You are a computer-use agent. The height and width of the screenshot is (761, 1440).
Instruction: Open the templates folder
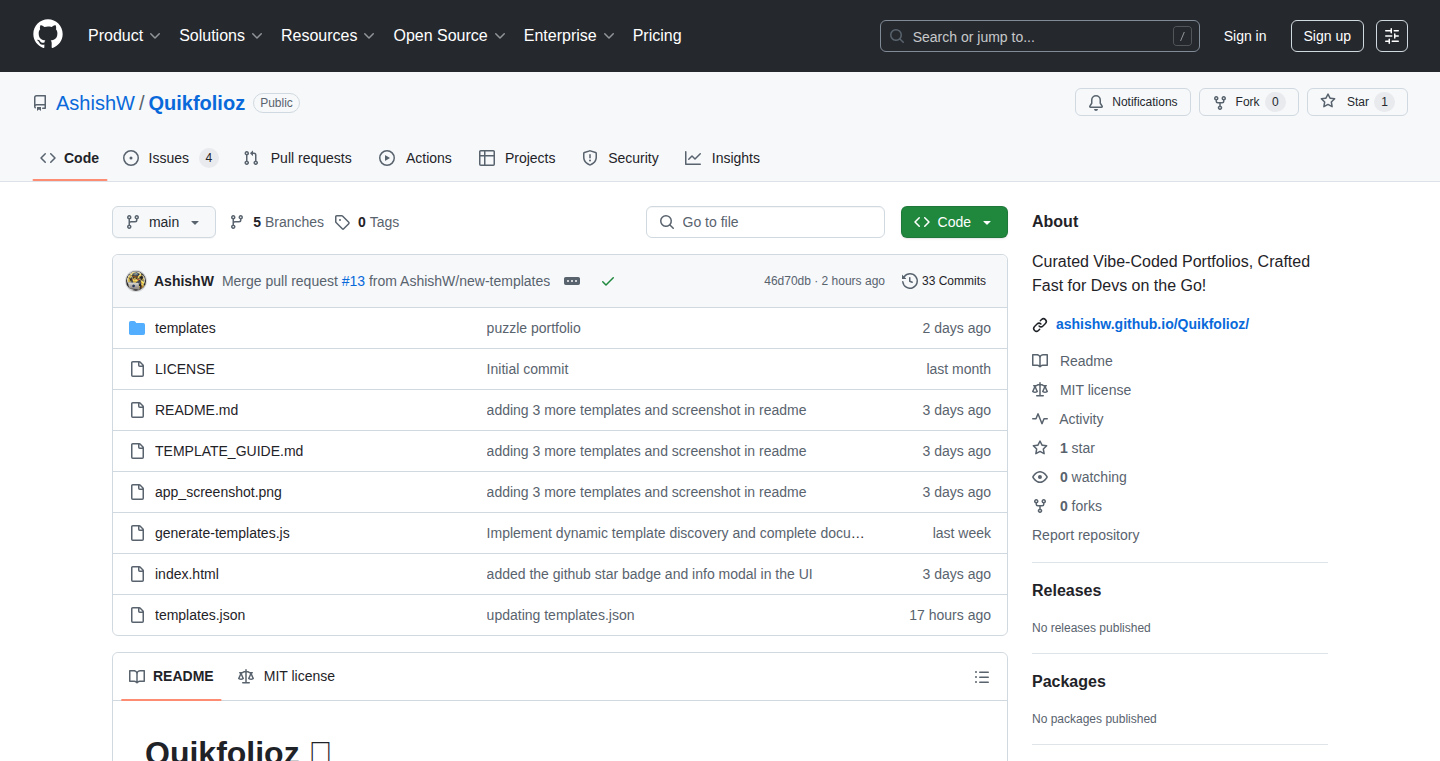(x=185, y=328)
